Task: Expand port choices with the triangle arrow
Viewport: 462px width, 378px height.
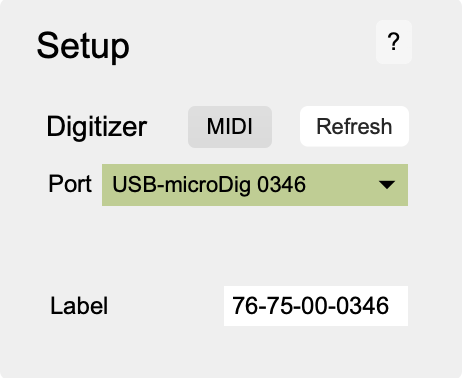Action: [x=387, y=185]
